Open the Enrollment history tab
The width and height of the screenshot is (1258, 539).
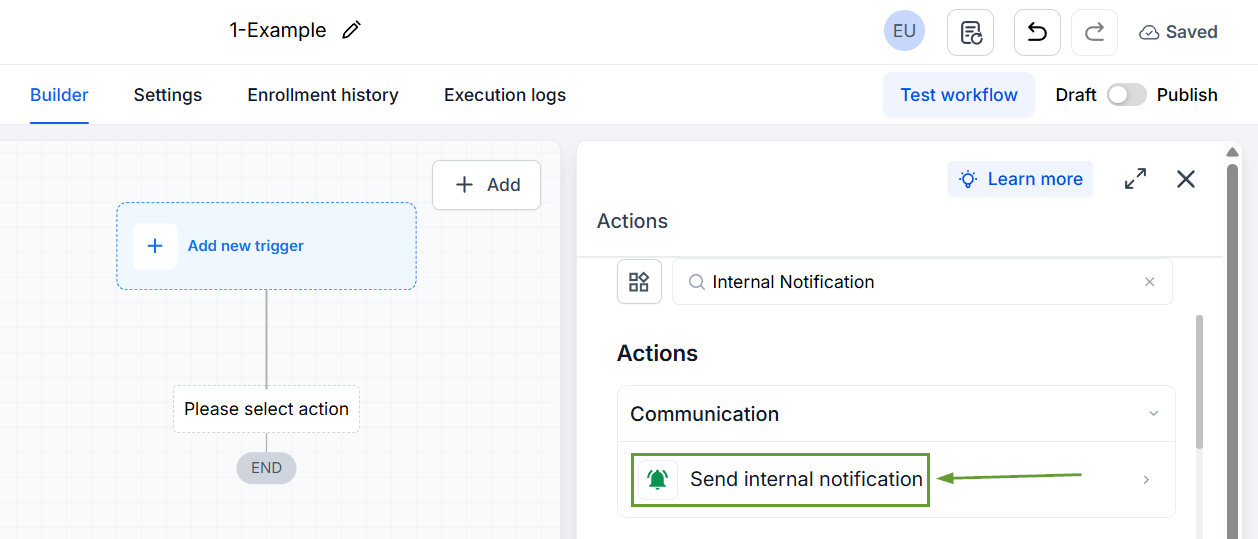click(x=323, y=95)
